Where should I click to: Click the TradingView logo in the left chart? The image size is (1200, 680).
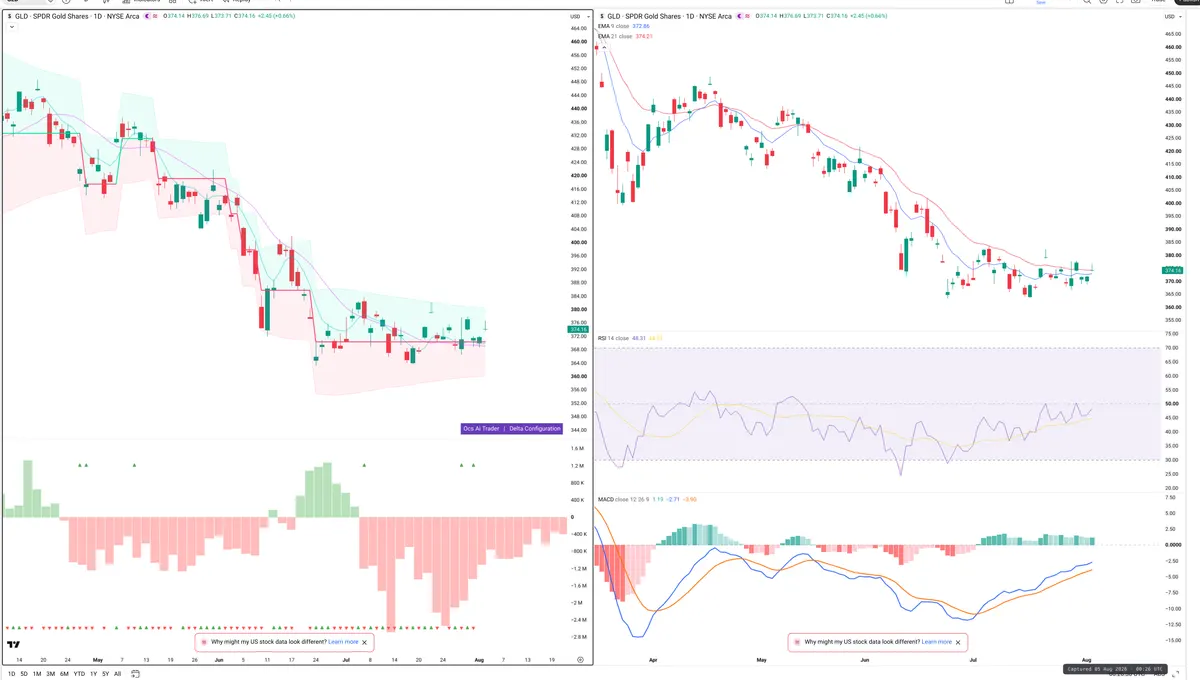point(14,645)
